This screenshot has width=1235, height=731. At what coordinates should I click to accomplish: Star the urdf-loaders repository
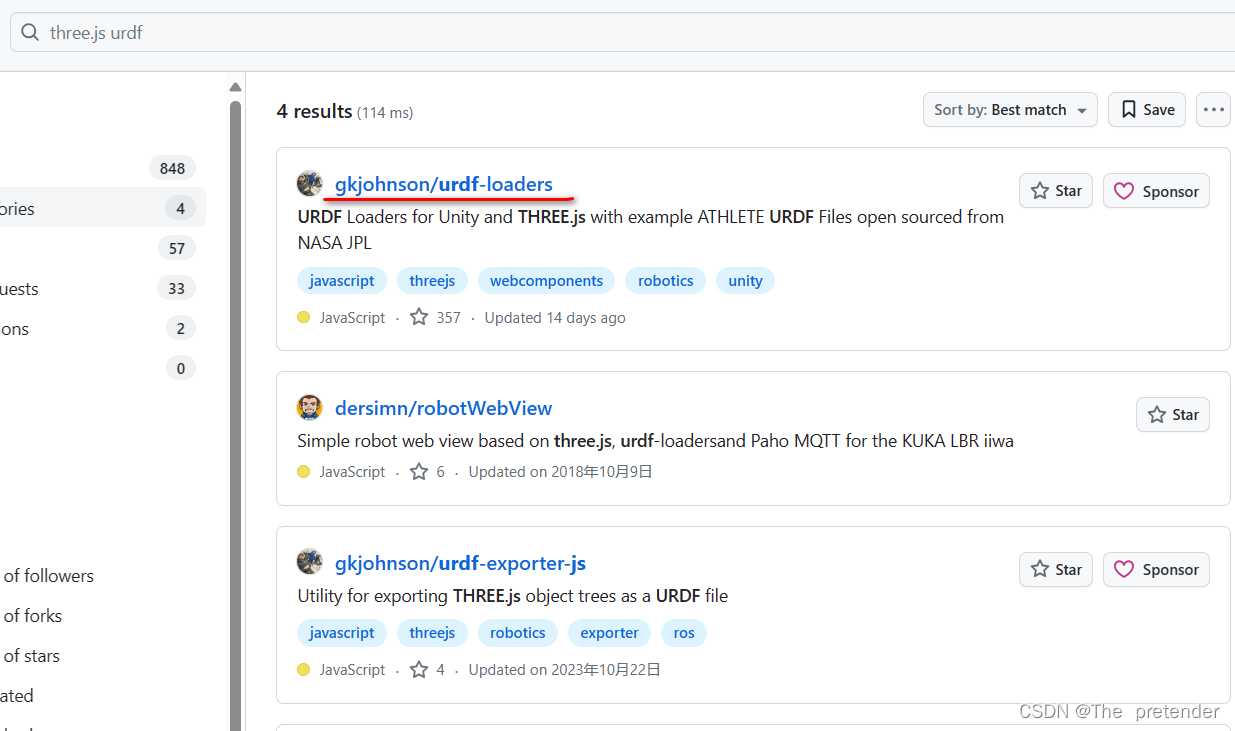point(1056,191)
